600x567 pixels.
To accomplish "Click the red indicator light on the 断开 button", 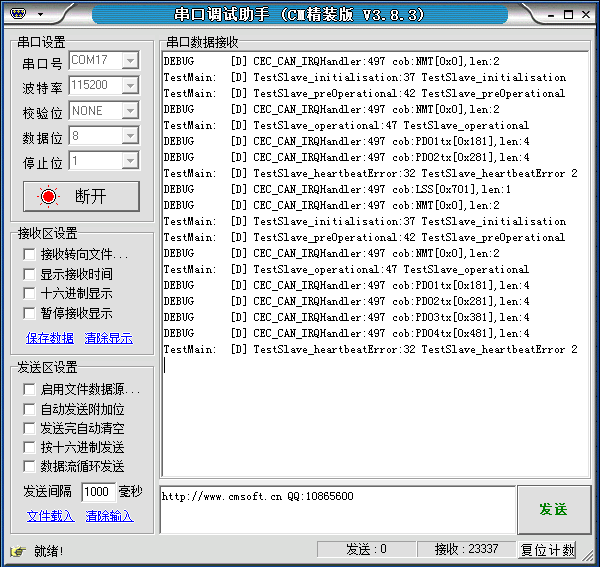I will coord(49,196).
